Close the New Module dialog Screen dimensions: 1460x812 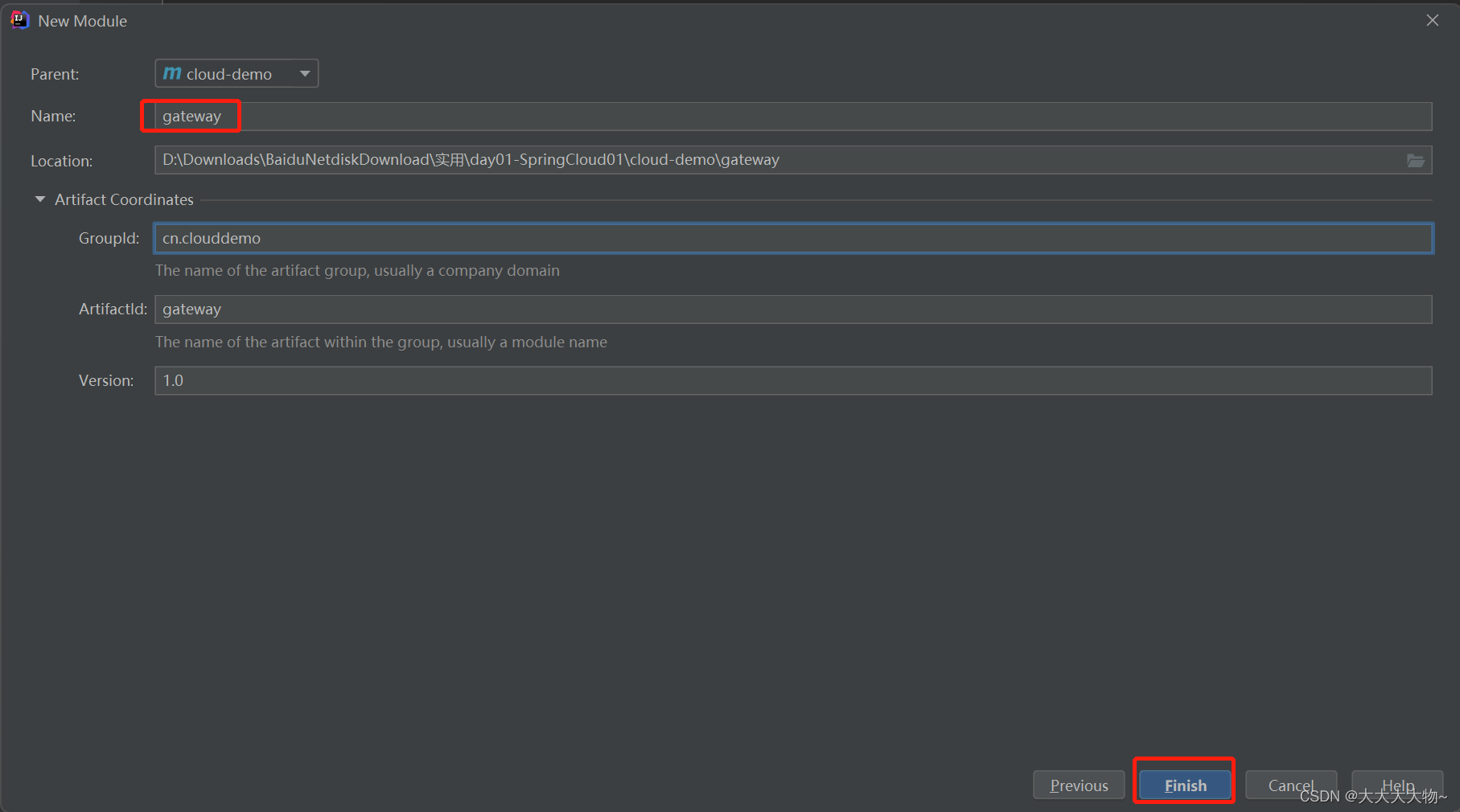pos(1433,20)
